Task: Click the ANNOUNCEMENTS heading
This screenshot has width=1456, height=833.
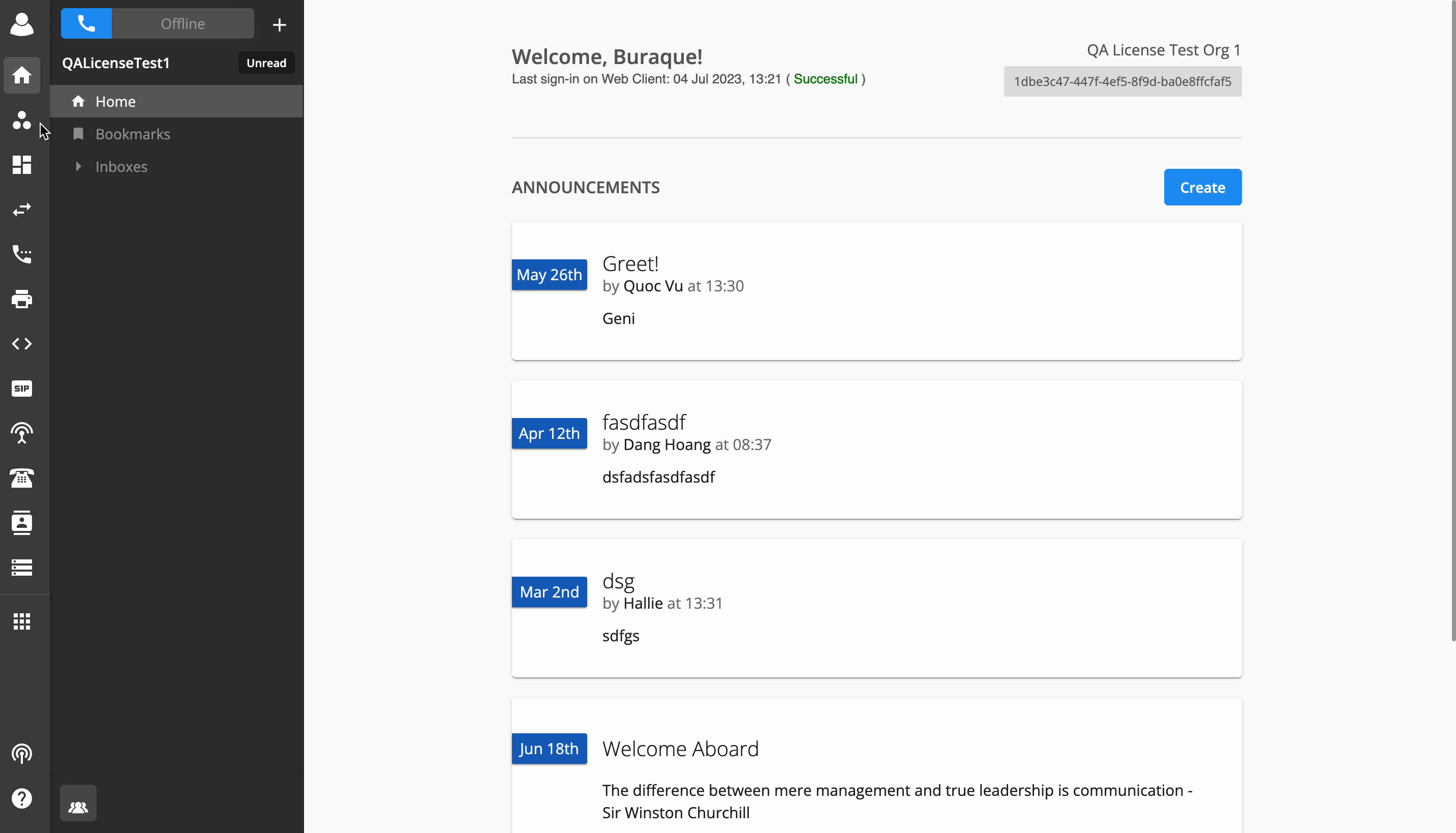Action: 586,187
